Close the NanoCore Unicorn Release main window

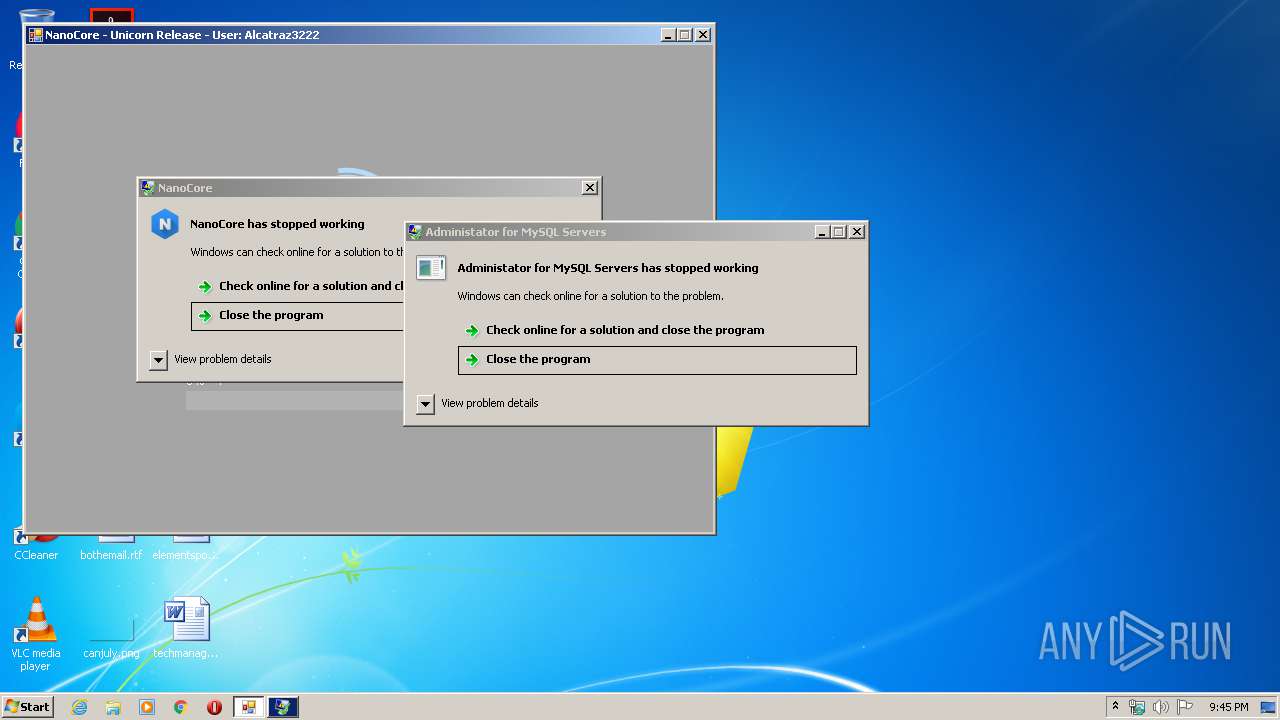click(703, 35)
